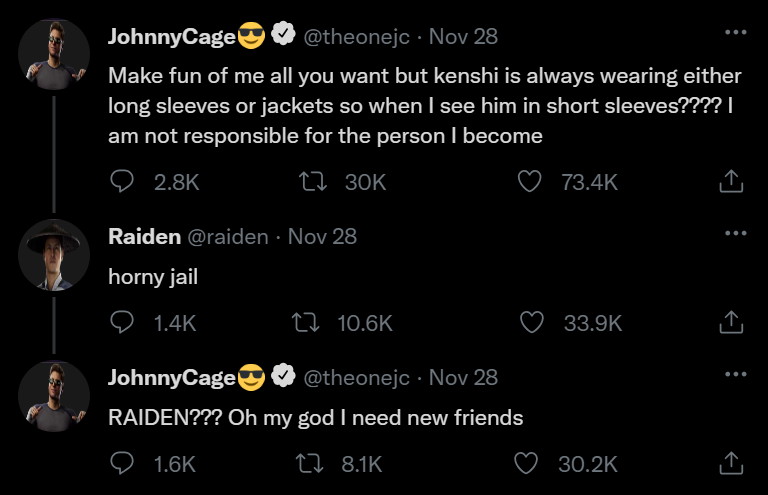768x495 pixels.
Task: Reply to Johnny Cage's first tweet
Action: click(x=122, y=181)
